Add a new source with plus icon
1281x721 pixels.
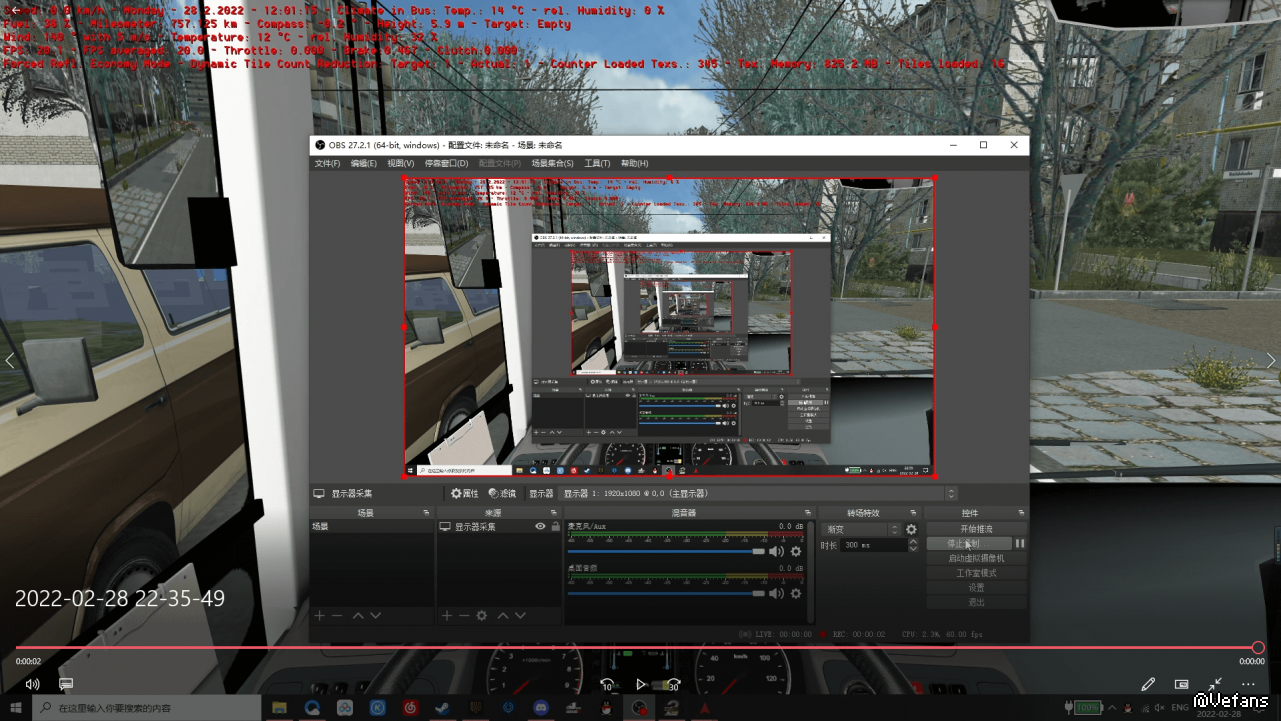(x=447, y=616)
